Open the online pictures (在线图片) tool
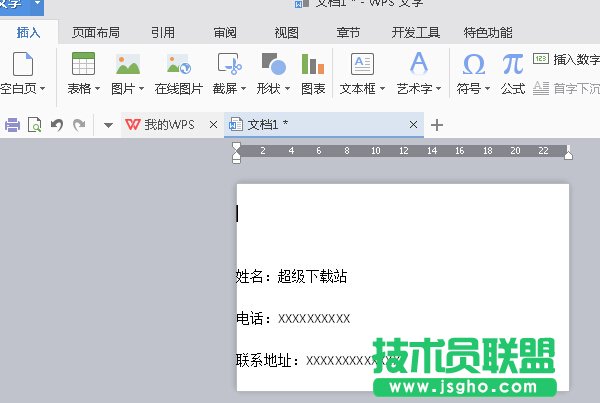 179,66
